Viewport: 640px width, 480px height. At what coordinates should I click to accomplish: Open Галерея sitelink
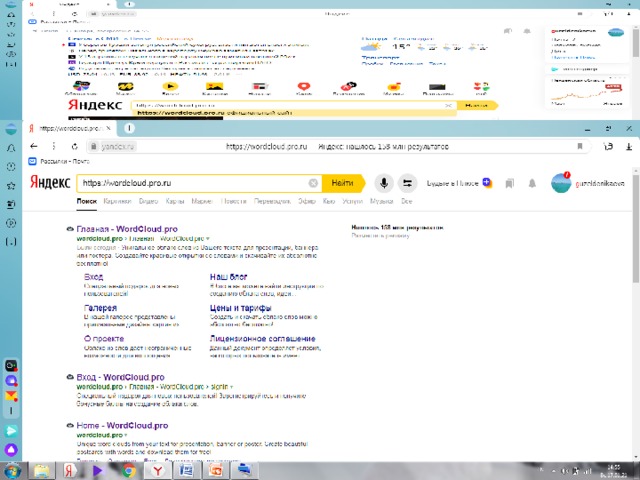(x=100, y=308)
